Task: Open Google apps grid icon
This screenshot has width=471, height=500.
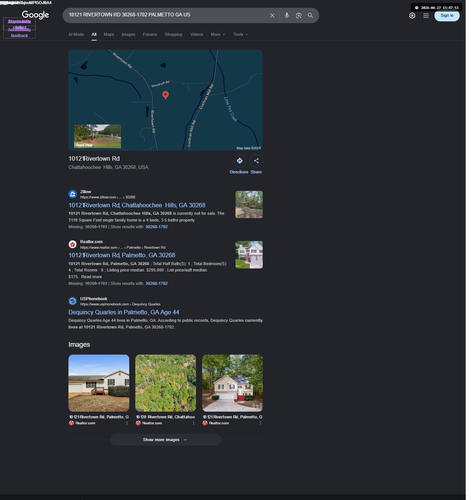Action: coord(426,16)
